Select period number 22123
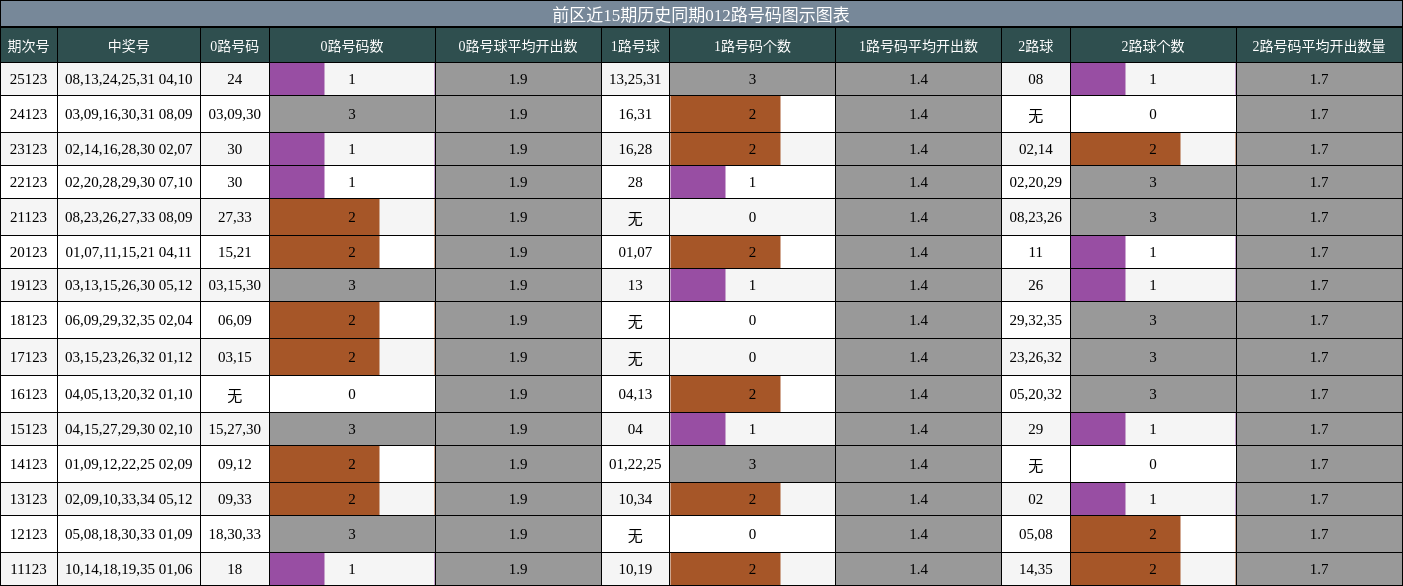1403x586 pixels. coord(29,182)
